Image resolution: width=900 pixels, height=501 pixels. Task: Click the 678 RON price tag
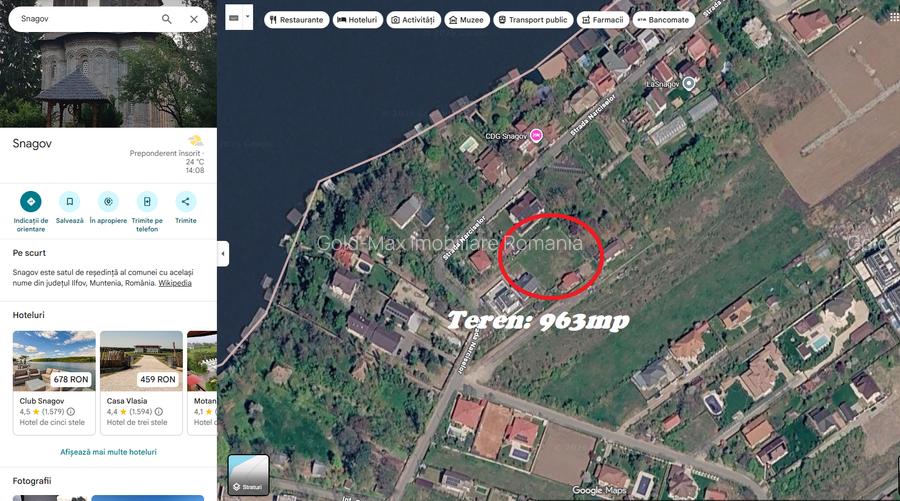coord(71,379)
